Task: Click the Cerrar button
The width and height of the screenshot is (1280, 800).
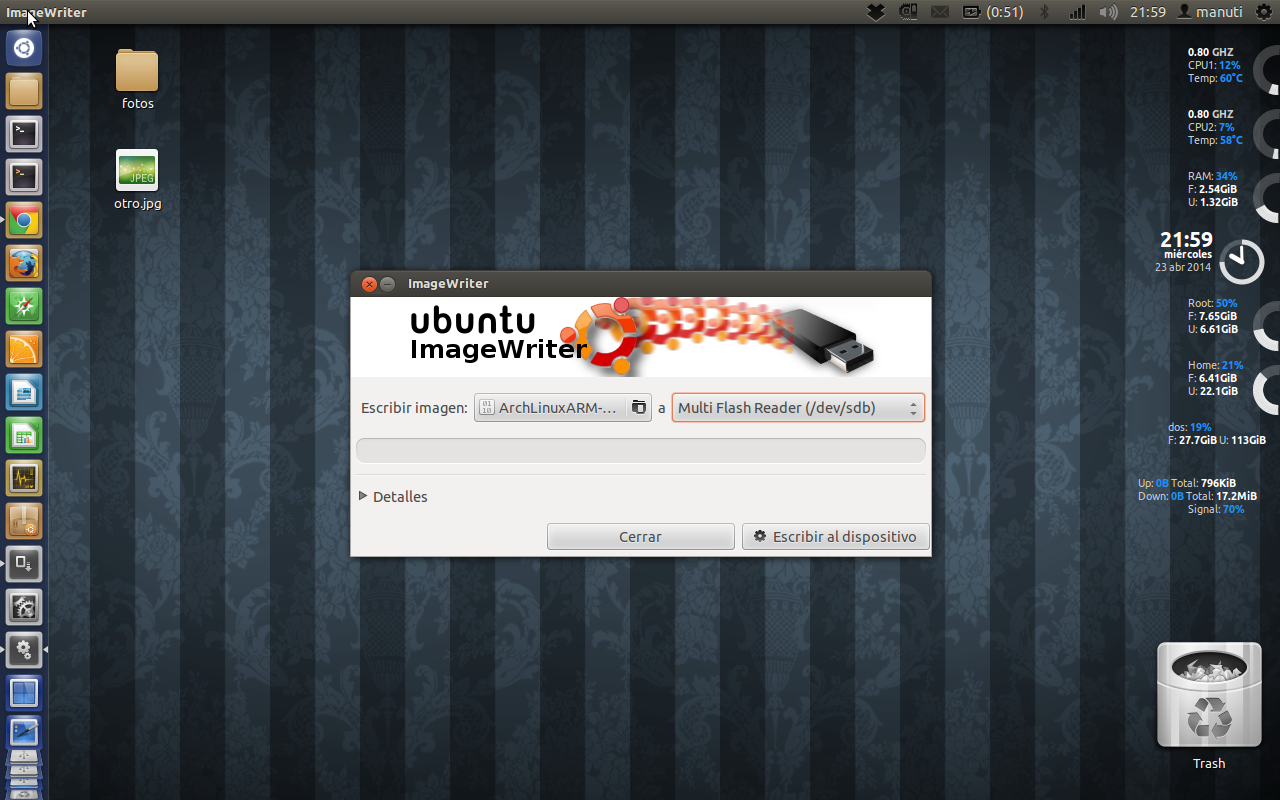Action: [x=640, y=537]
